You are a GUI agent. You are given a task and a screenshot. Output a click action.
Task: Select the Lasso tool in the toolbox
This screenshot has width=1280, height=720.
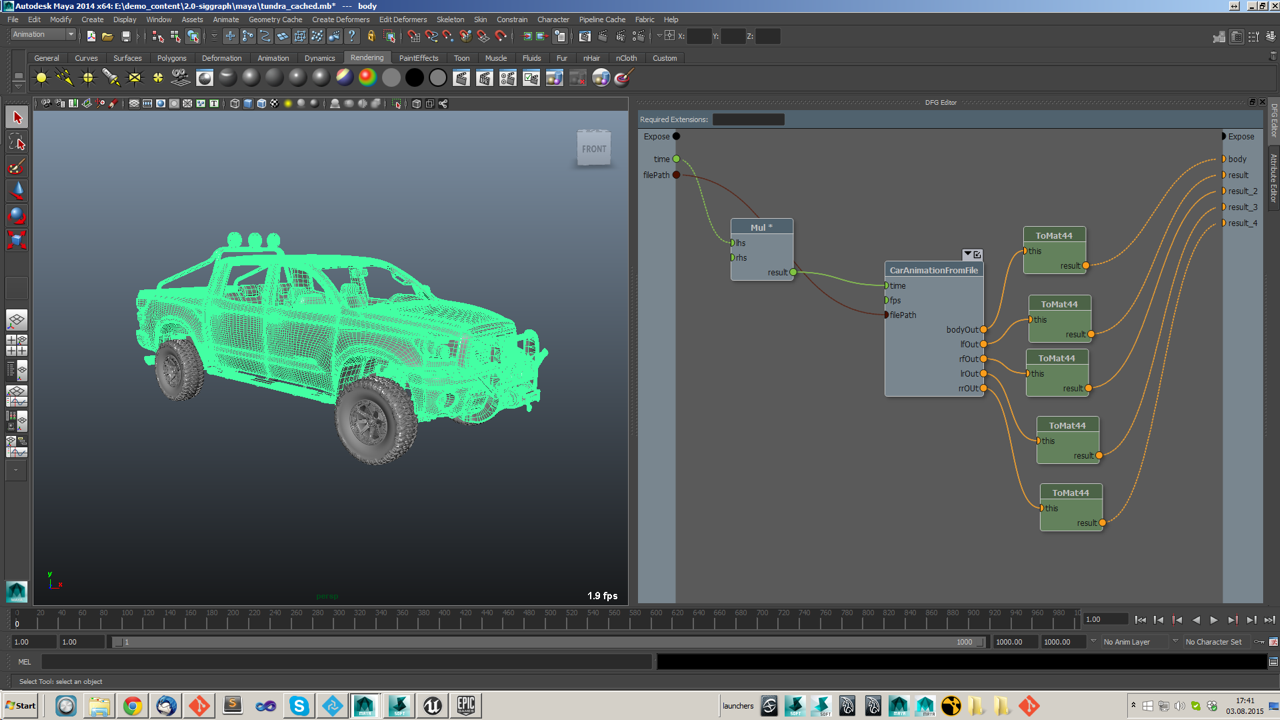[x=16, y=142]
